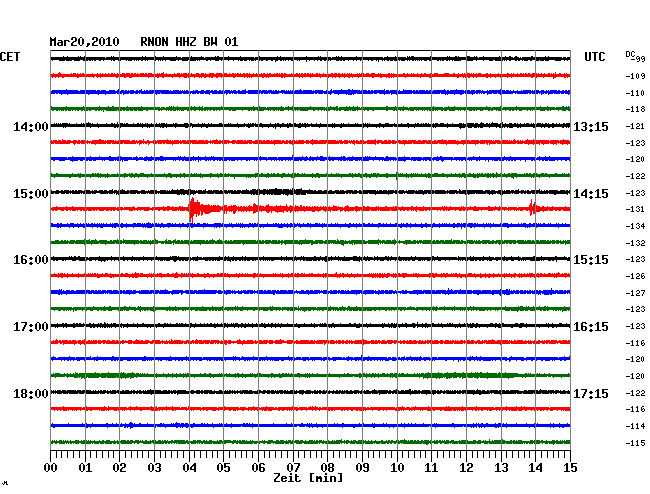The height and width of the screenshot is (494, 650).
Task: Select minute 03 on the time axis
Action: coord(154,468)
